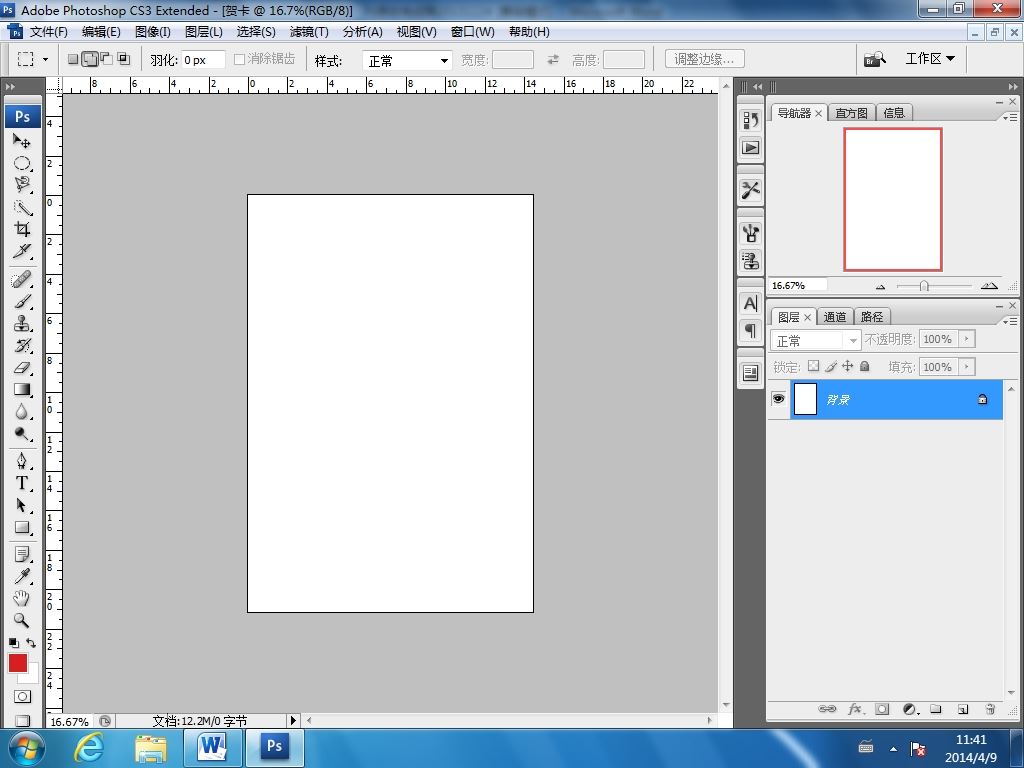
Task: Toggle lock transparent pixels in Layers panel
Action: pos(813,367)
